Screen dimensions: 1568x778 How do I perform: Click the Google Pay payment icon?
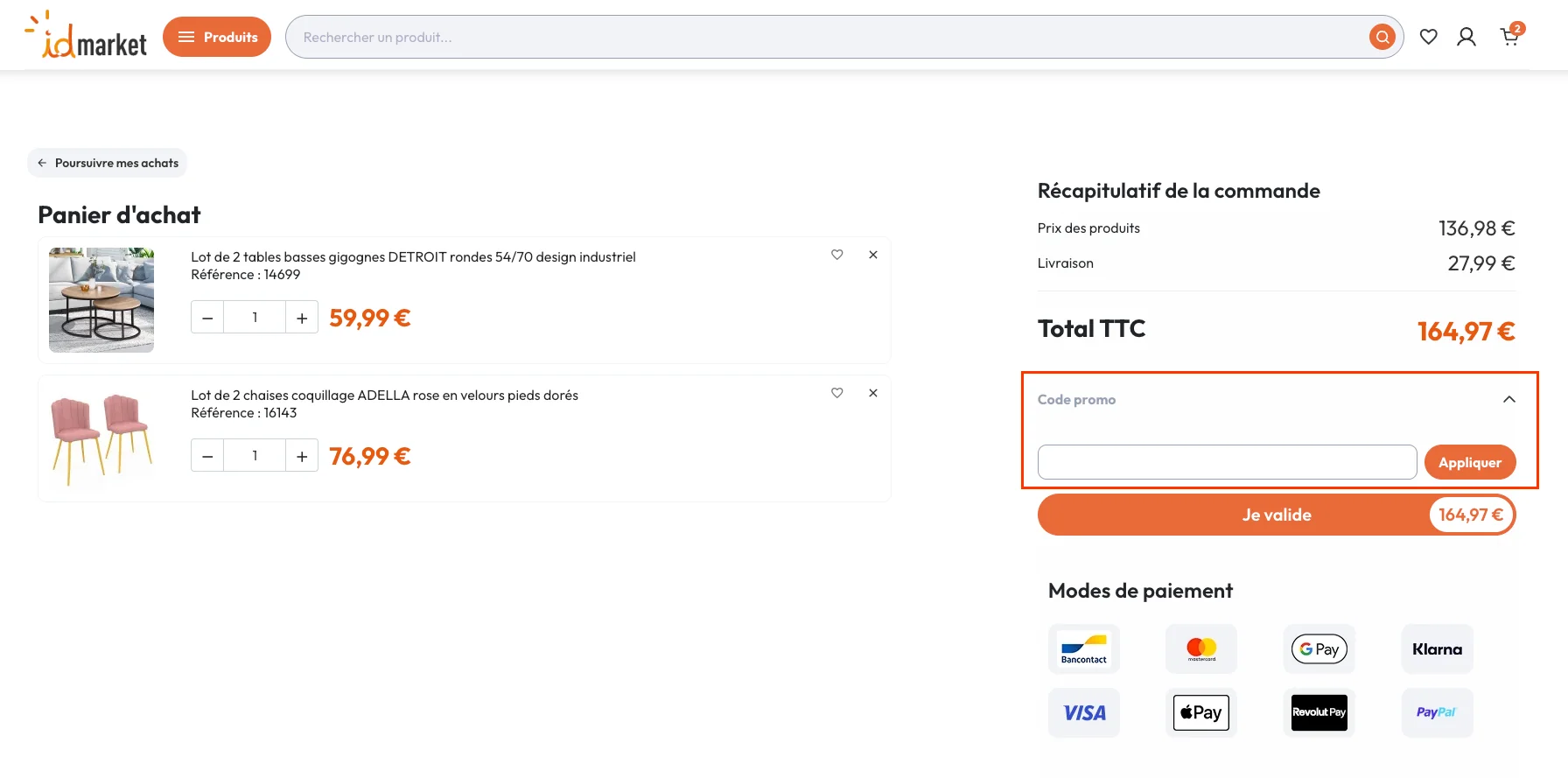(1319, 648)
